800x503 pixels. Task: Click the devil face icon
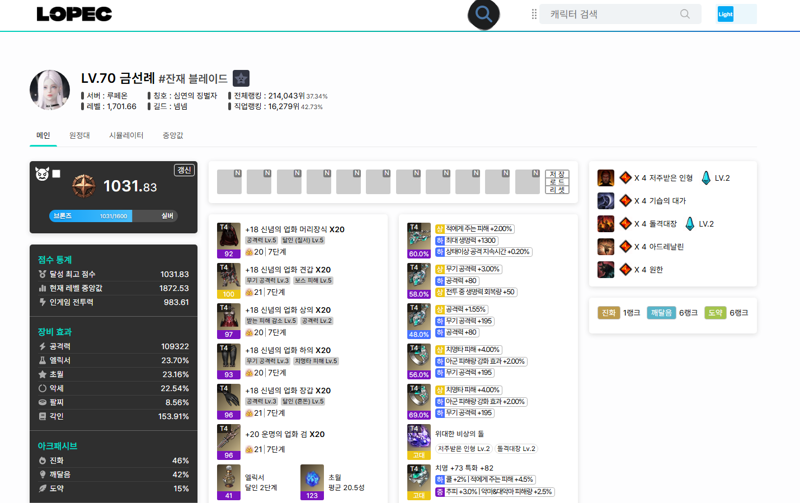42,174
